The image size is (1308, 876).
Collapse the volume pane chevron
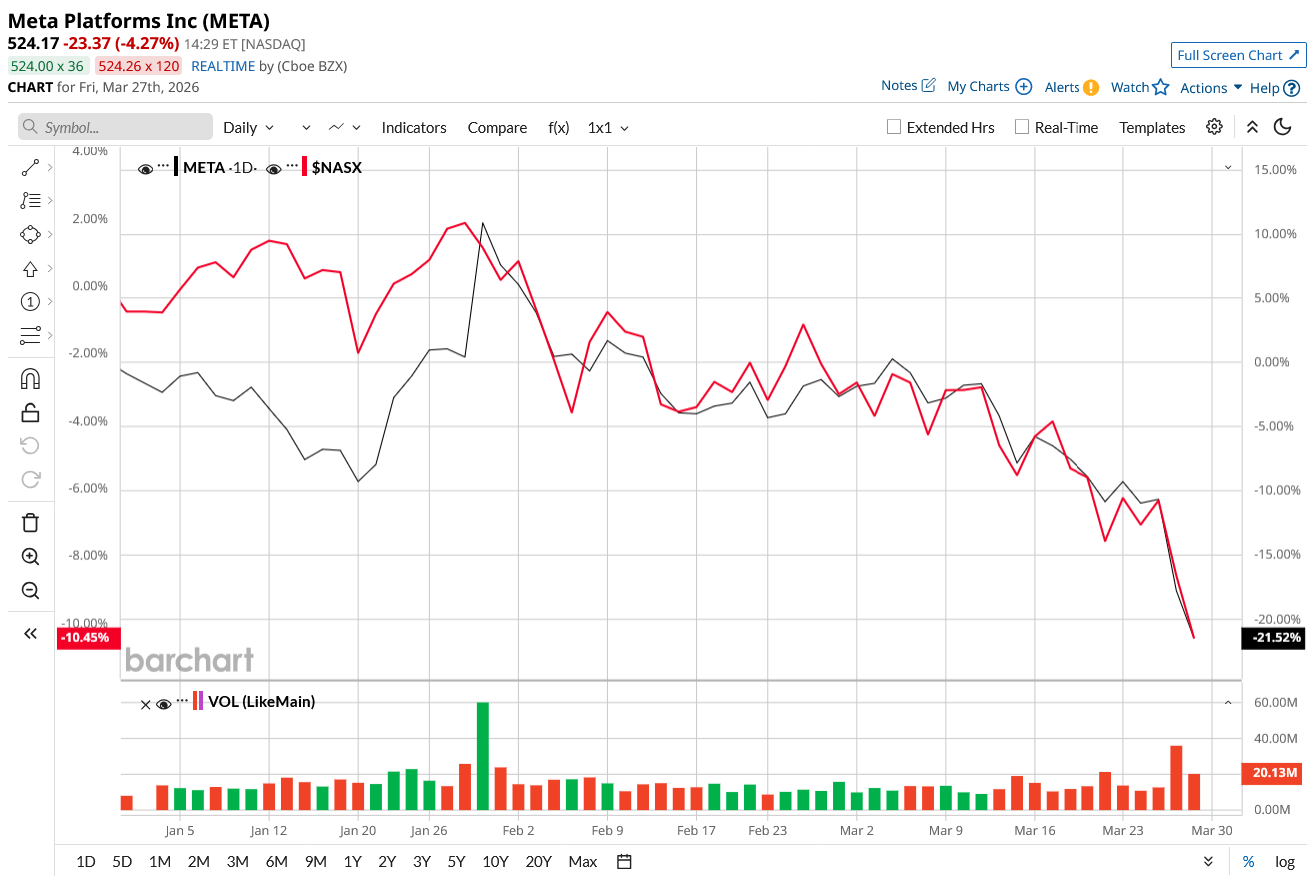tap(1228, 702)
